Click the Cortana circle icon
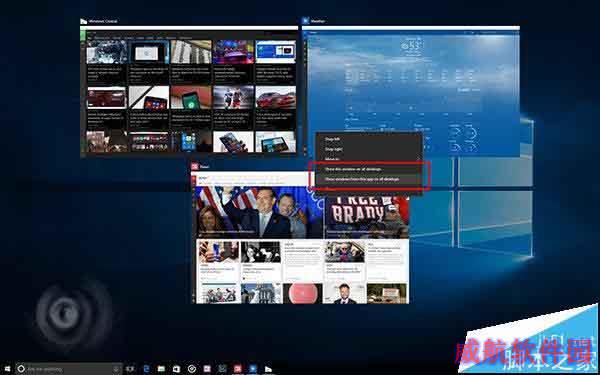The width and height of the screenshot is (600, 375). coord(21,369)
